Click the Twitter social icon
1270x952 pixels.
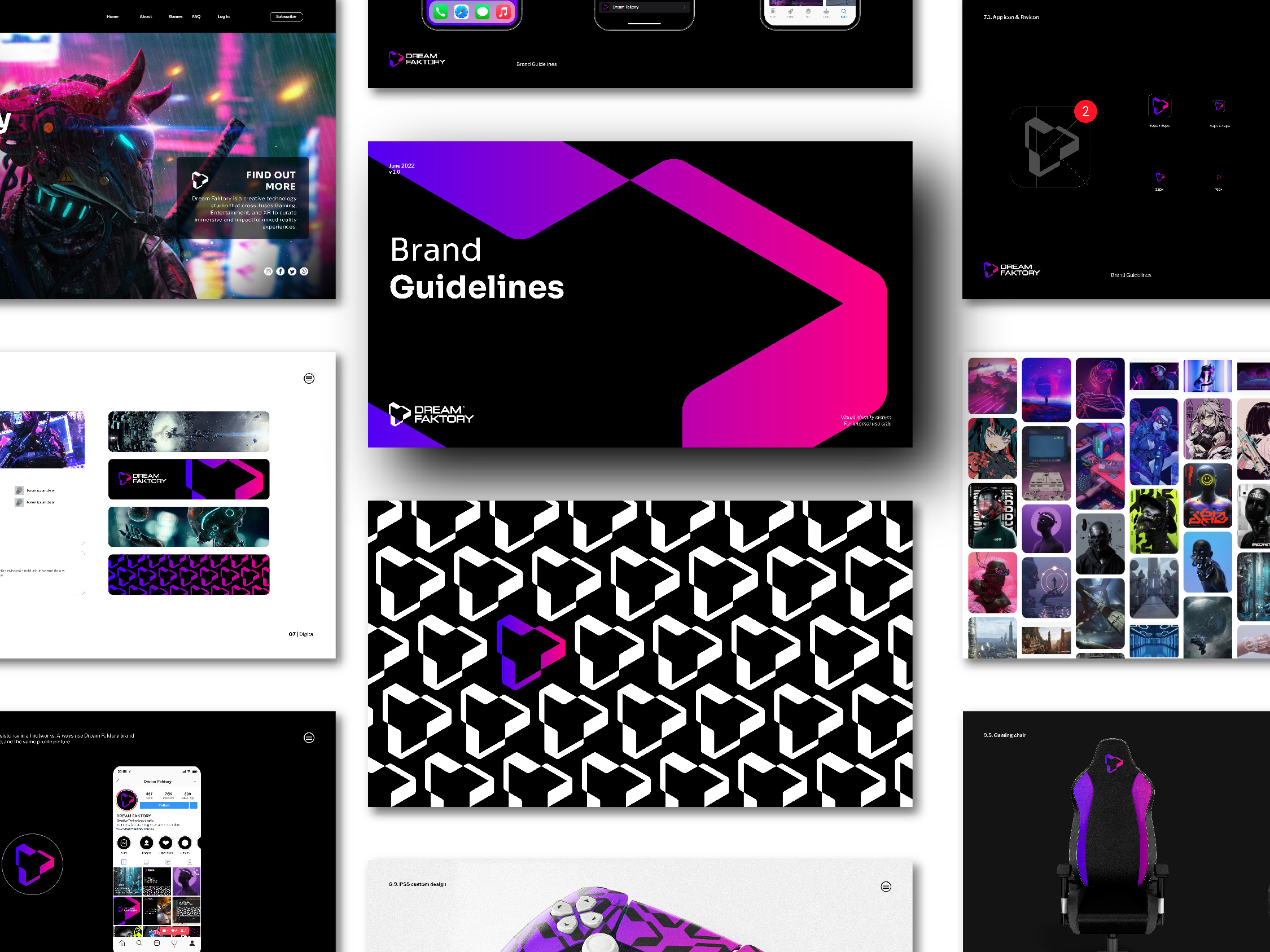(292, 271)
